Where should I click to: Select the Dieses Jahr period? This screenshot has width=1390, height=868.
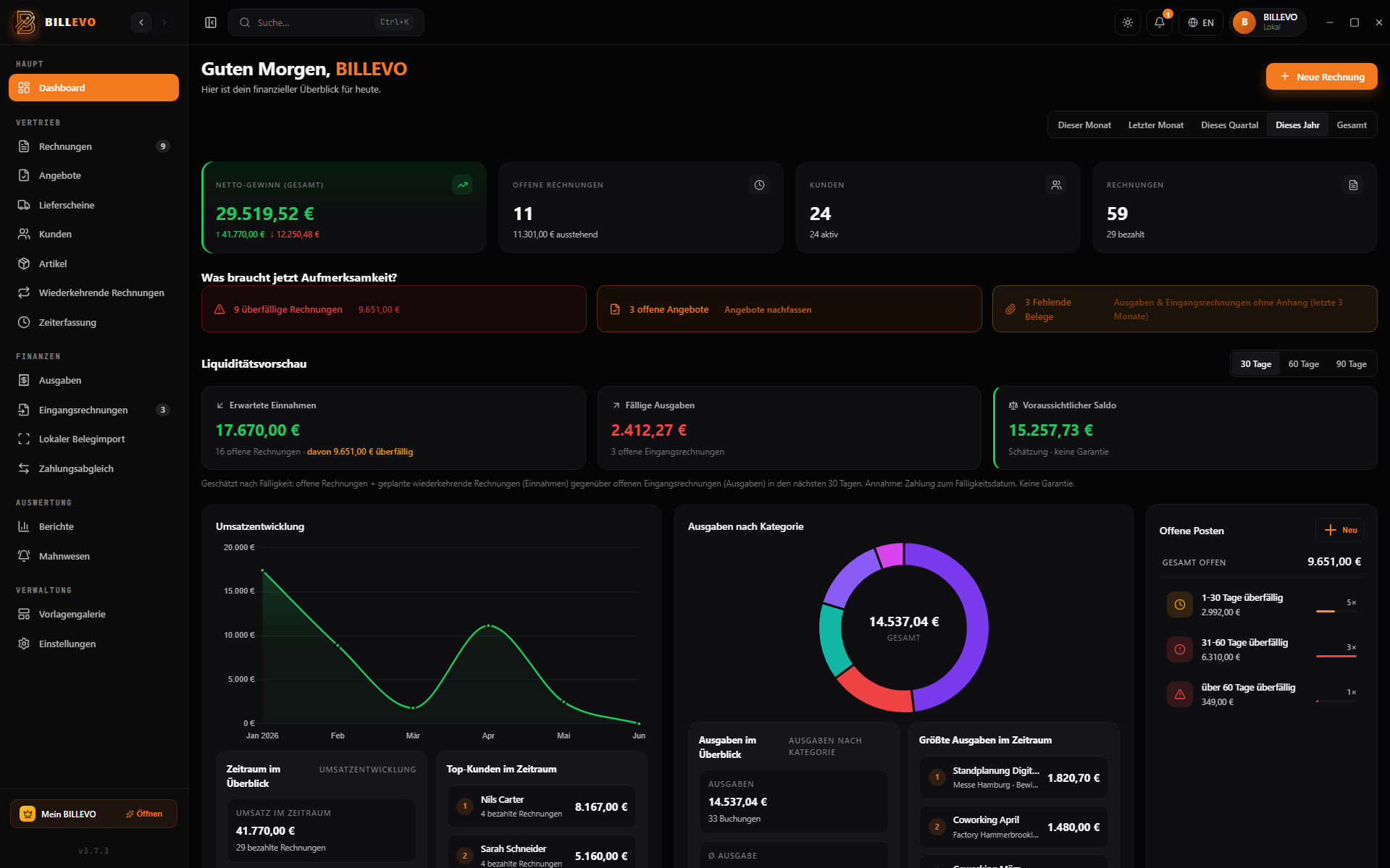point(1297,125)
